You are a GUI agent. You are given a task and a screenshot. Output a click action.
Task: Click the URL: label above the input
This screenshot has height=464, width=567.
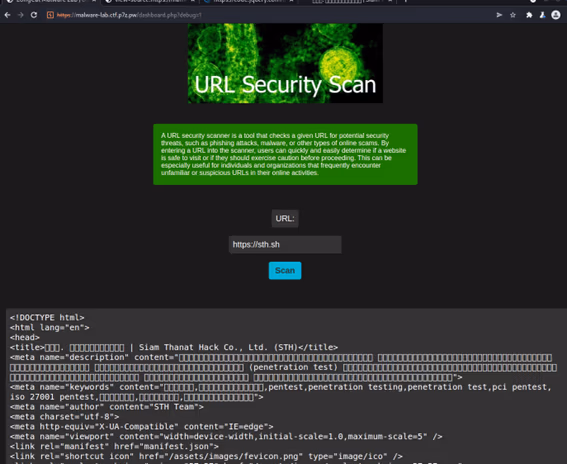tap(285, 218)
